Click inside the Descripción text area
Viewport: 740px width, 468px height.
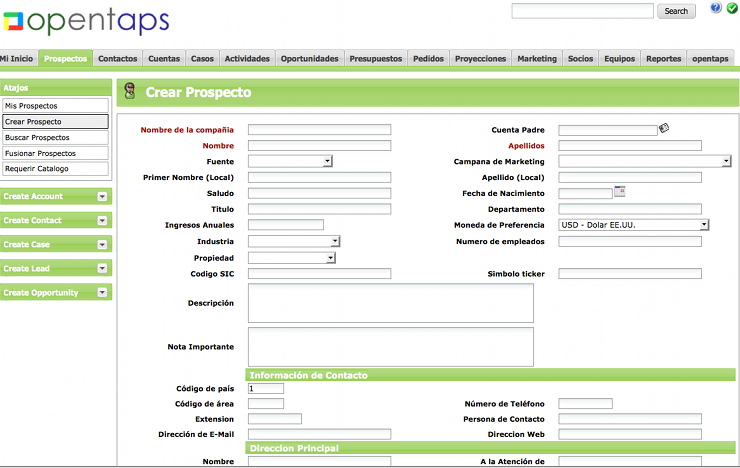click(391, 303)
